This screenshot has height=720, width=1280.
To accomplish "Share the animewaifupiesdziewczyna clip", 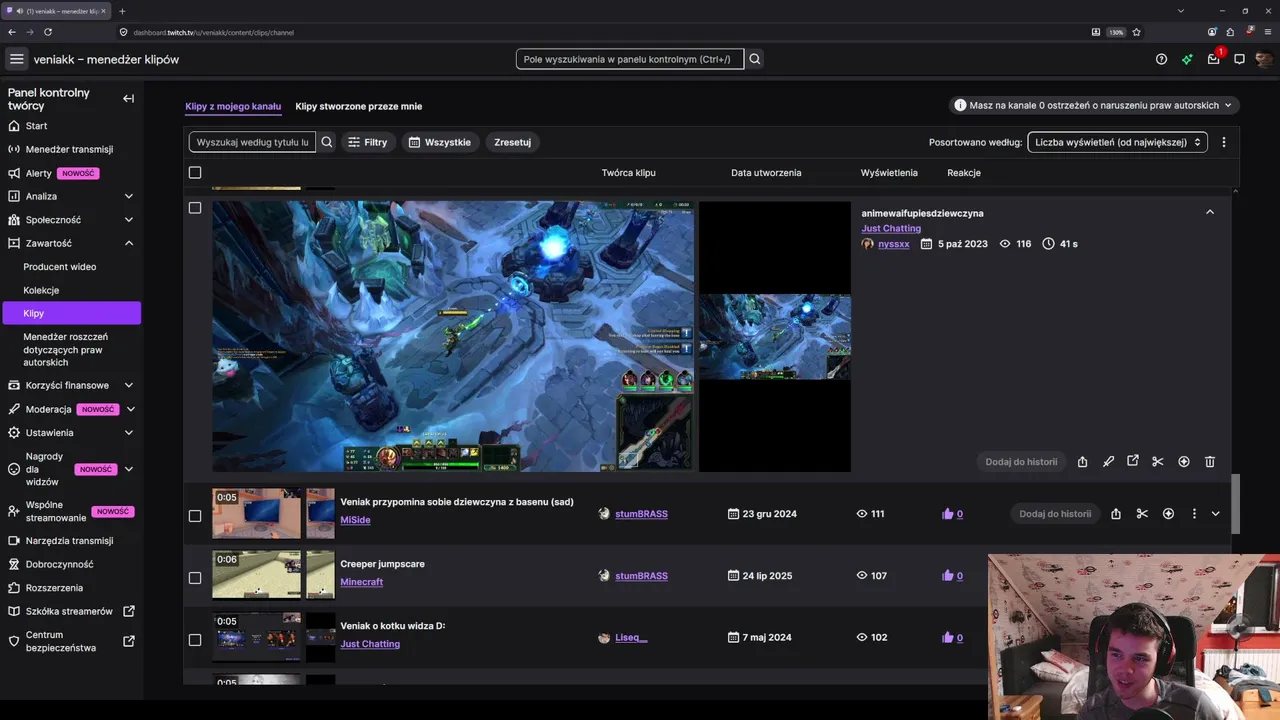I will (1082, 462).
